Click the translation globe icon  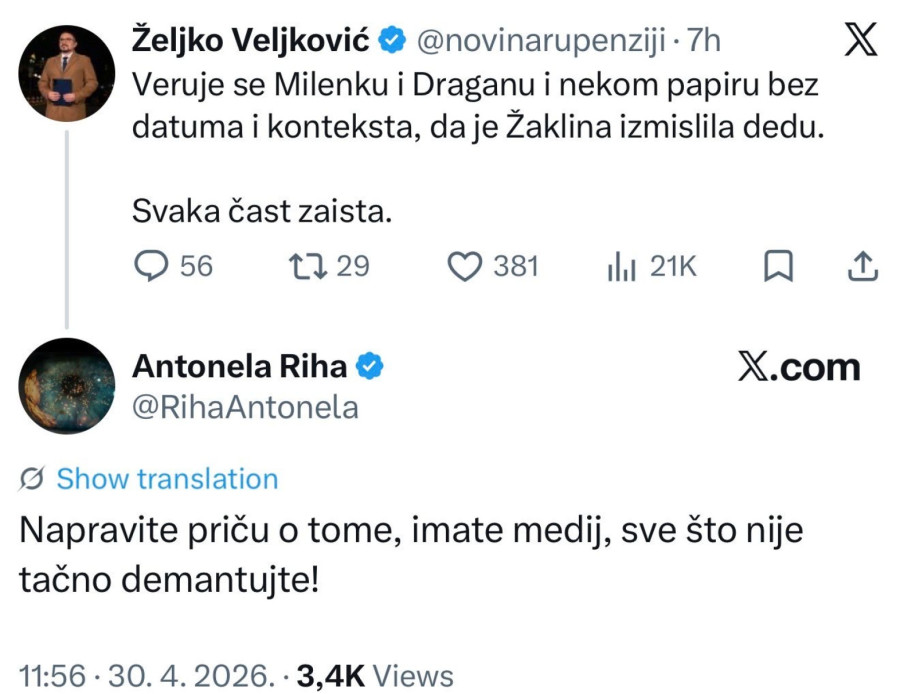(31, 478)
